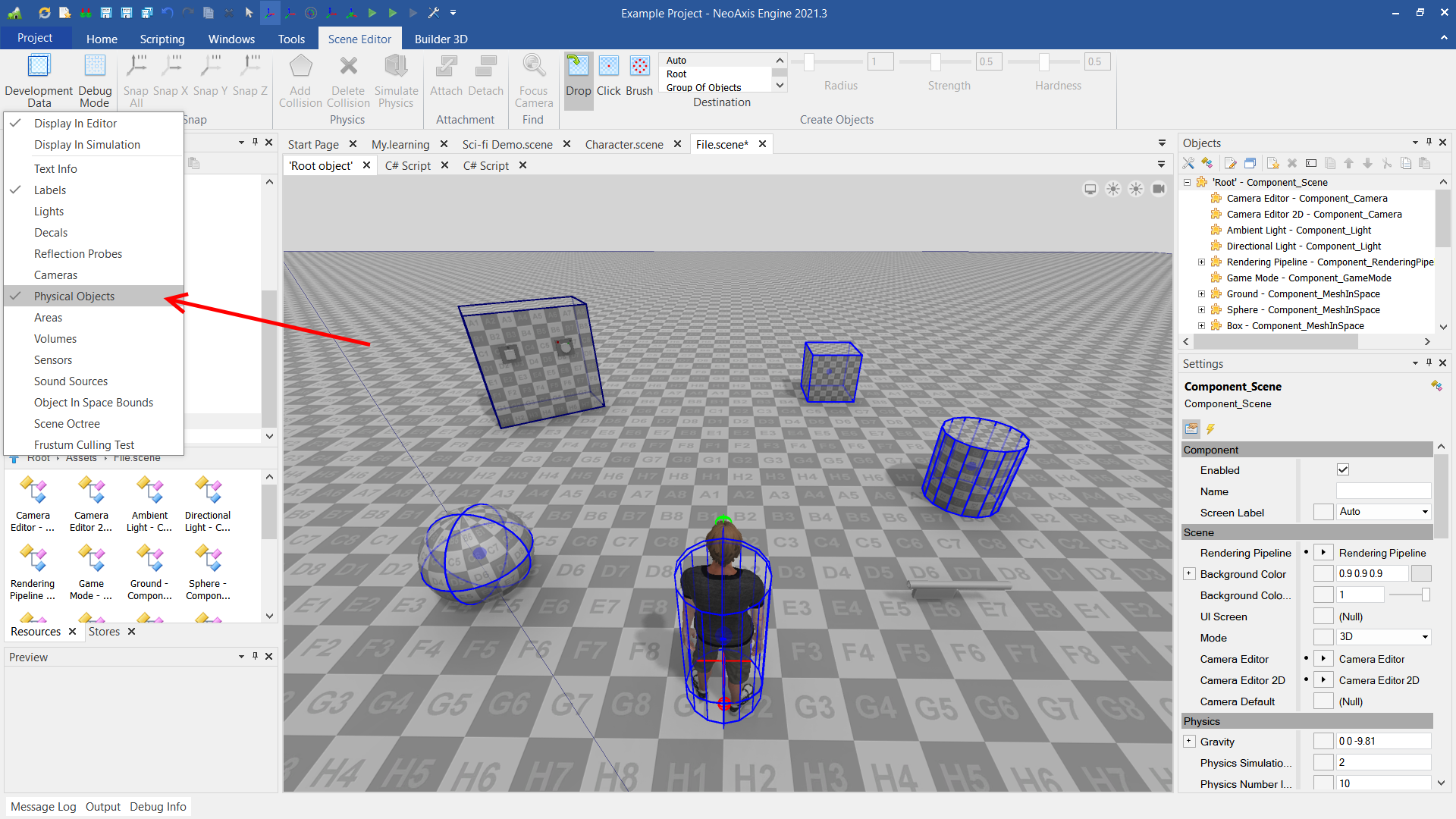Switch to the Builder 3D ribbon tab
1456x819 pixels.
[441, 39]
